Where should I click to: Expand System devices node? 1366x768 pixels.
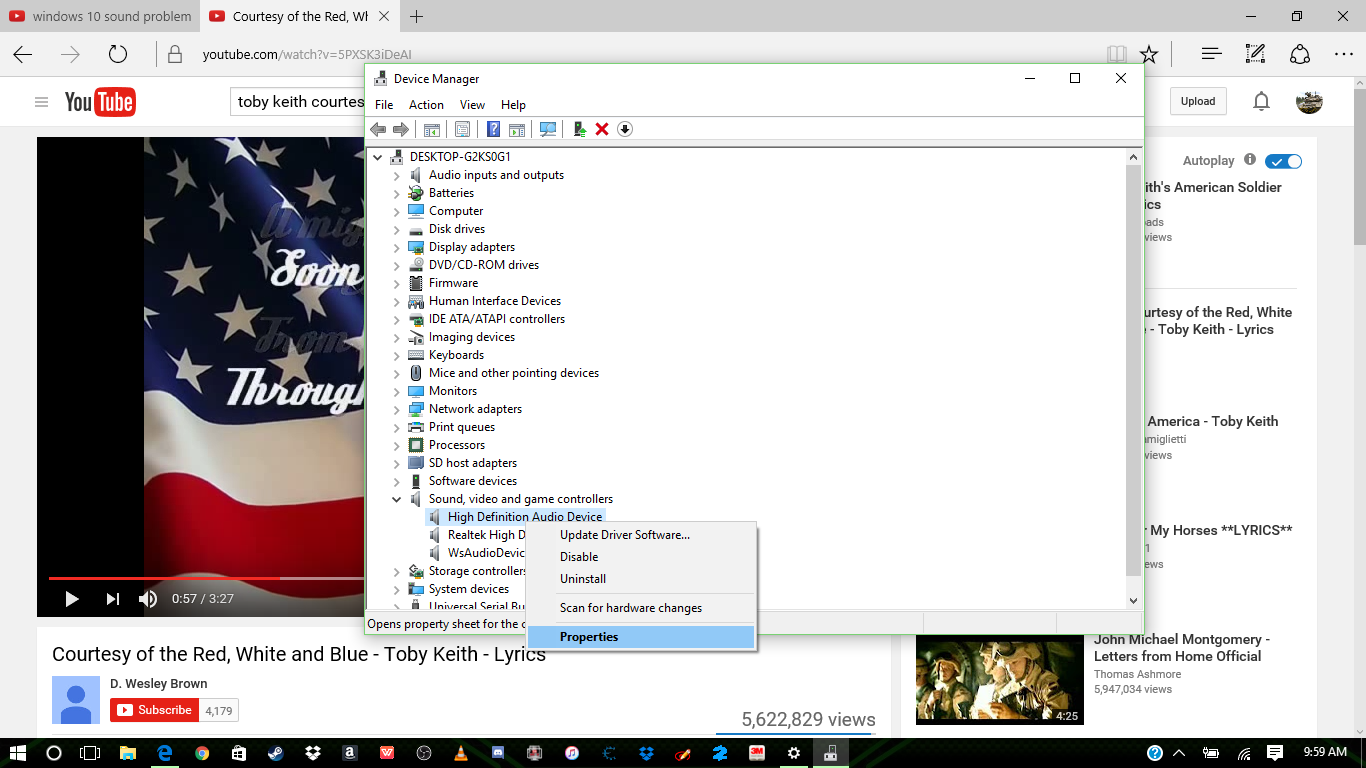pyautogui.click(x=397, y=589)
